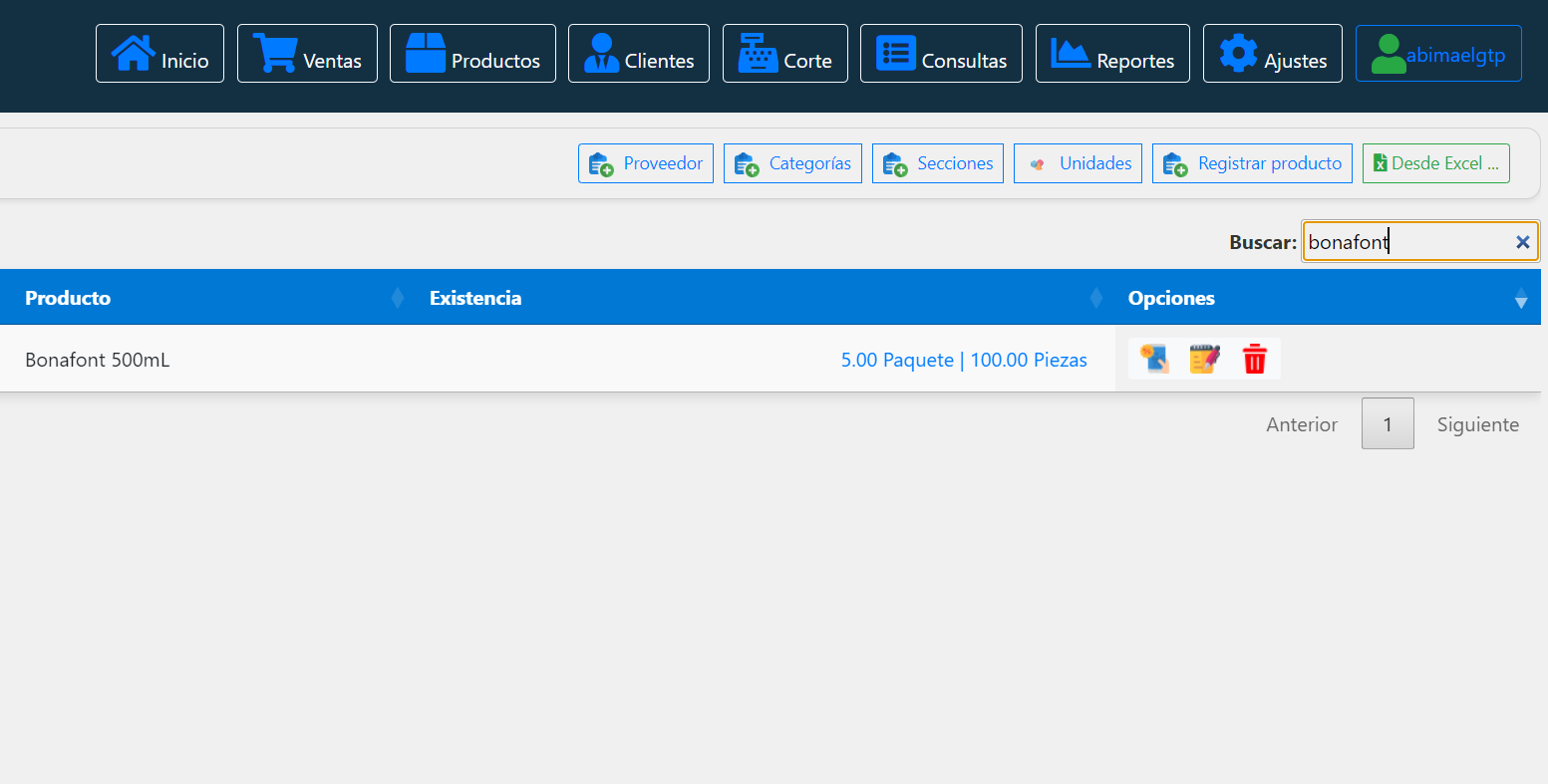Image resolution: width=1548 pixels, height=784 pixels.
Task: Open the green user icon next to abimaelgtp
Action: [x=1390, y=52]
